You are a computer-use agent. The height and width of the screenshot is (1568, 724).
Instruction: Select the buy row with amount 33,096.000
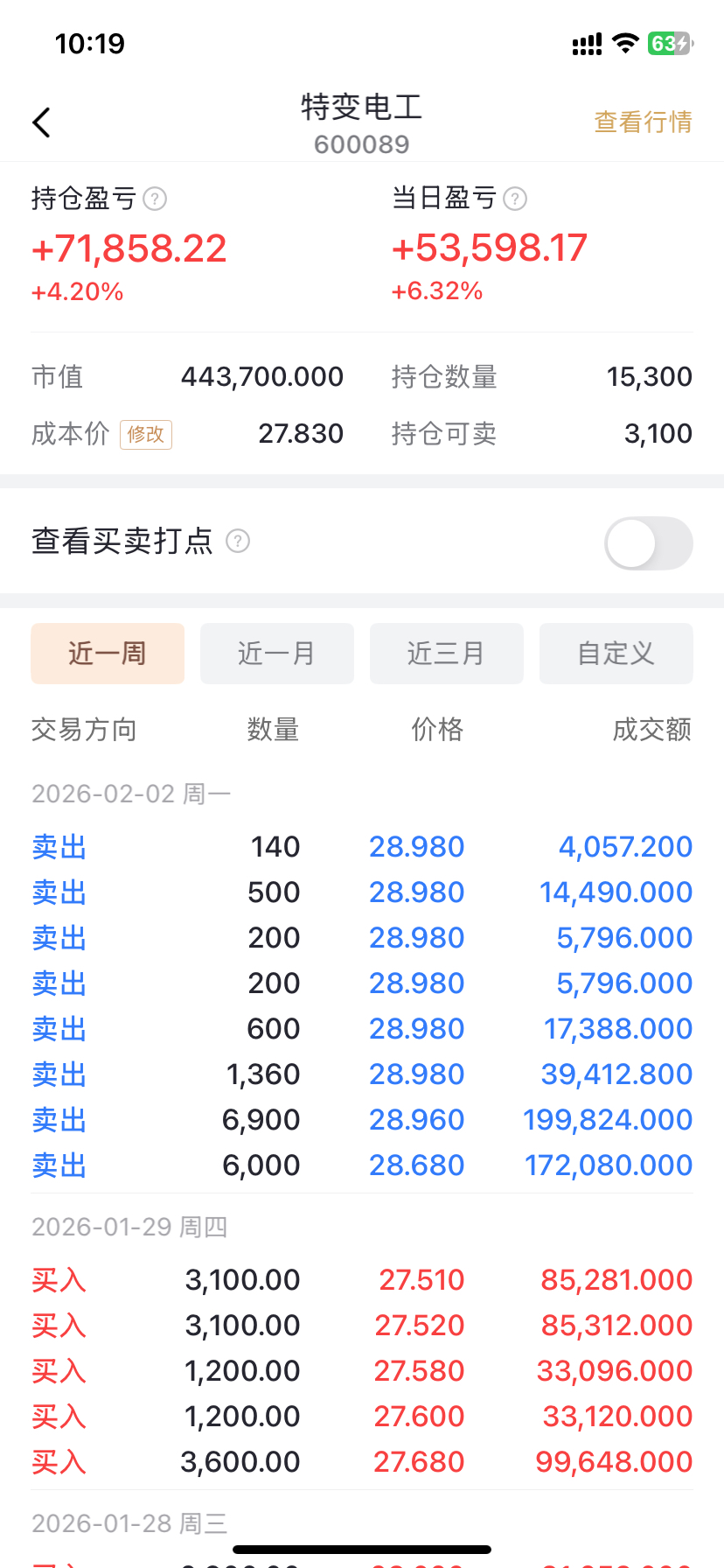[x=362, y=1371]
